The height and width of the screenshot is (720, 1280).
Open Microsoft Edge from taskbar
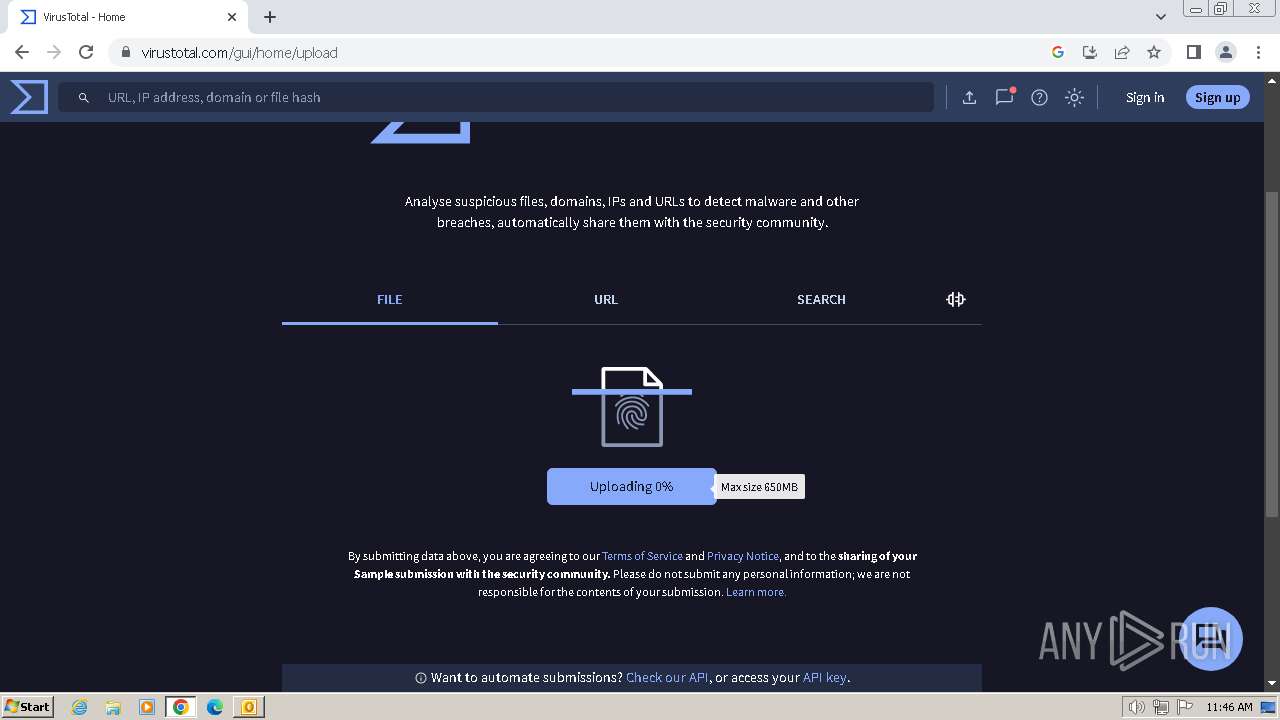(214, 707)
